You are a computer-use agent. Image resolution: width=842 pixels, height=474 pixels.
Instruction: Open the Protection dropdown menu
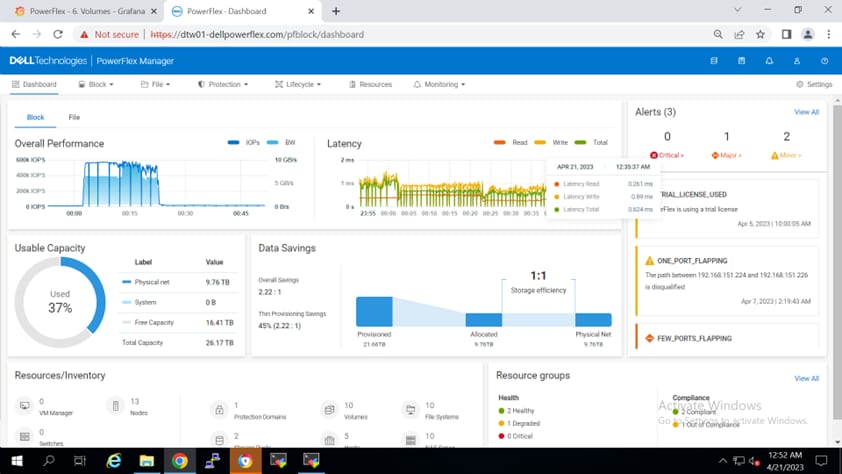click(x=223, y=84)
